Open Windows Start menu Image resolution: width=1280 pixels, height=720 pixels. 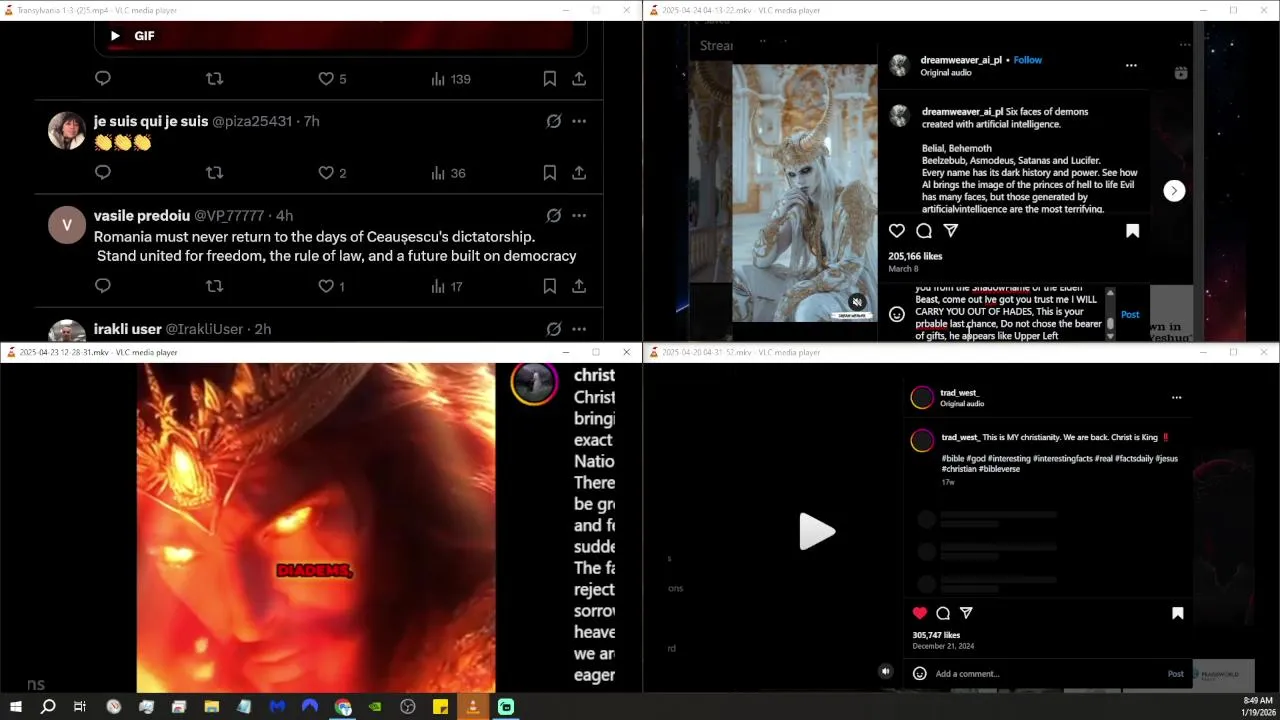pos(15,707)
